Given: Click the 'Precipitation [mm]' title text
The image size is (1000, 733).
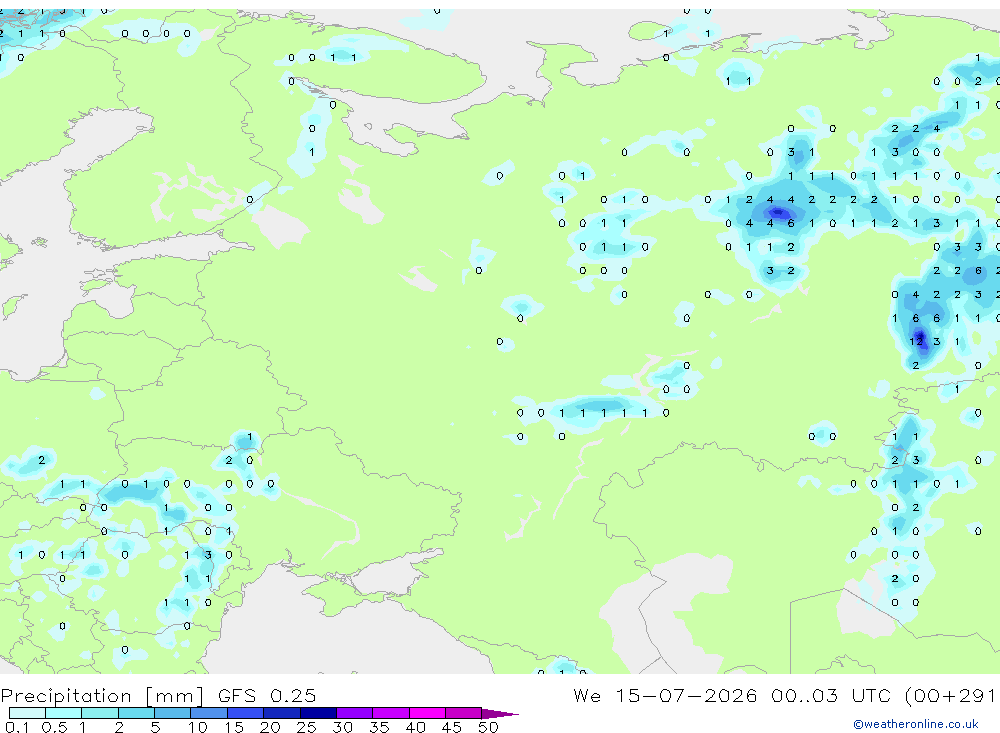Looking at the screenshot, I should 103,695.
